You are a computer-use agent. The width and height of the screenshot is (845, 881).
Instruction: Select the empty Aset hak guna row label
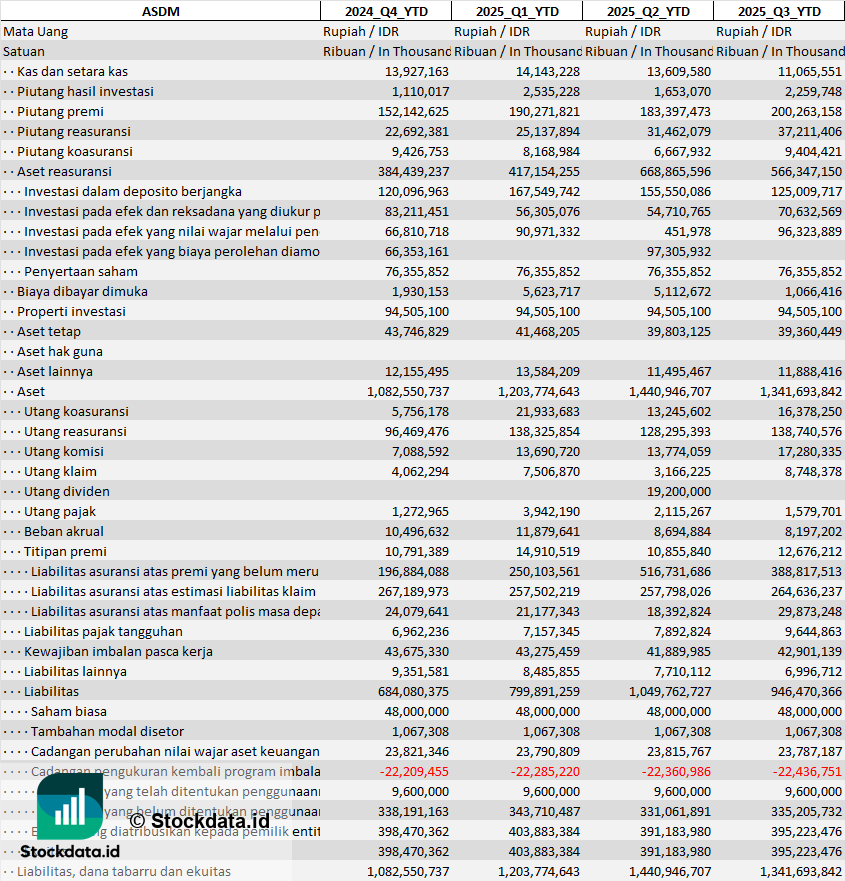pos(59,351)
